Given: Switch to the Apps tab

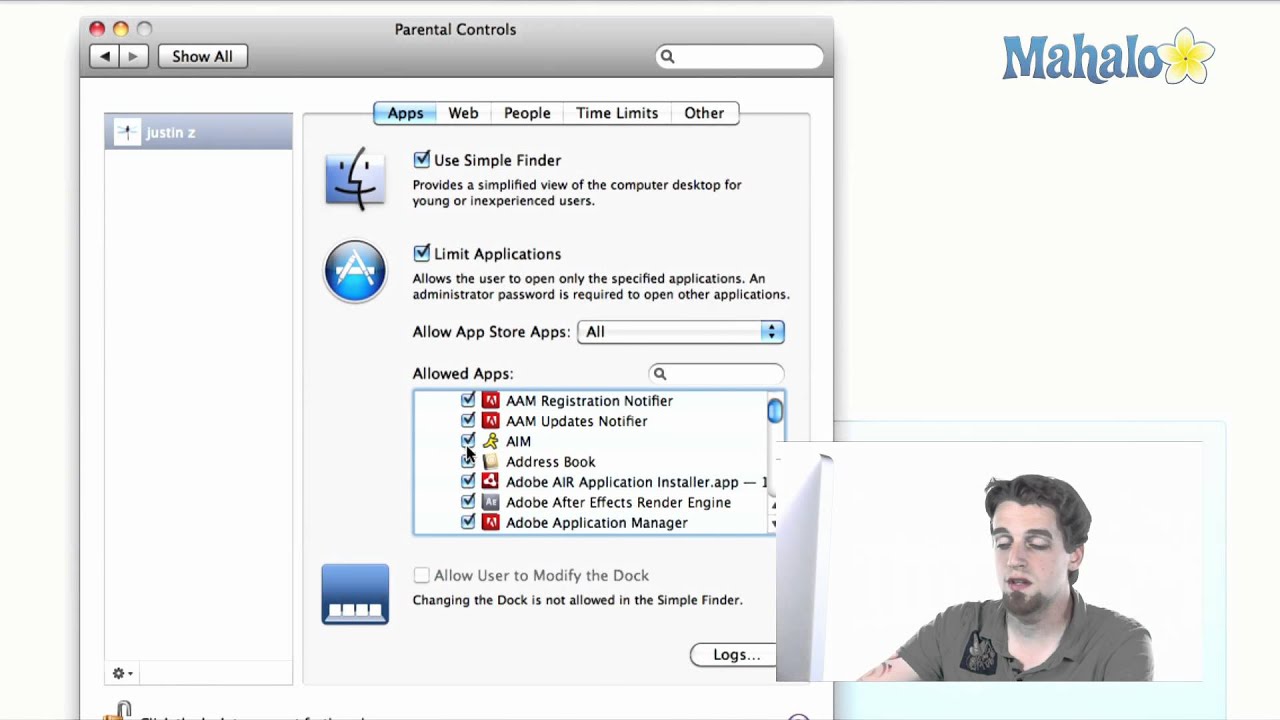Looking at the screenshot, I should 405,113.
